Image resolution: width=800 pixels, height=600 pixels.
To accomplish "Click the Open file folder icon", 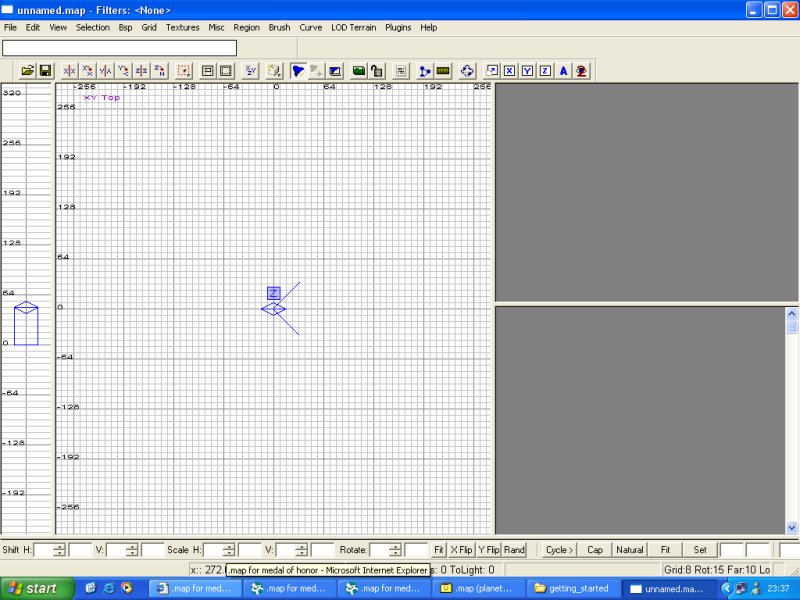I will (28, 71).
